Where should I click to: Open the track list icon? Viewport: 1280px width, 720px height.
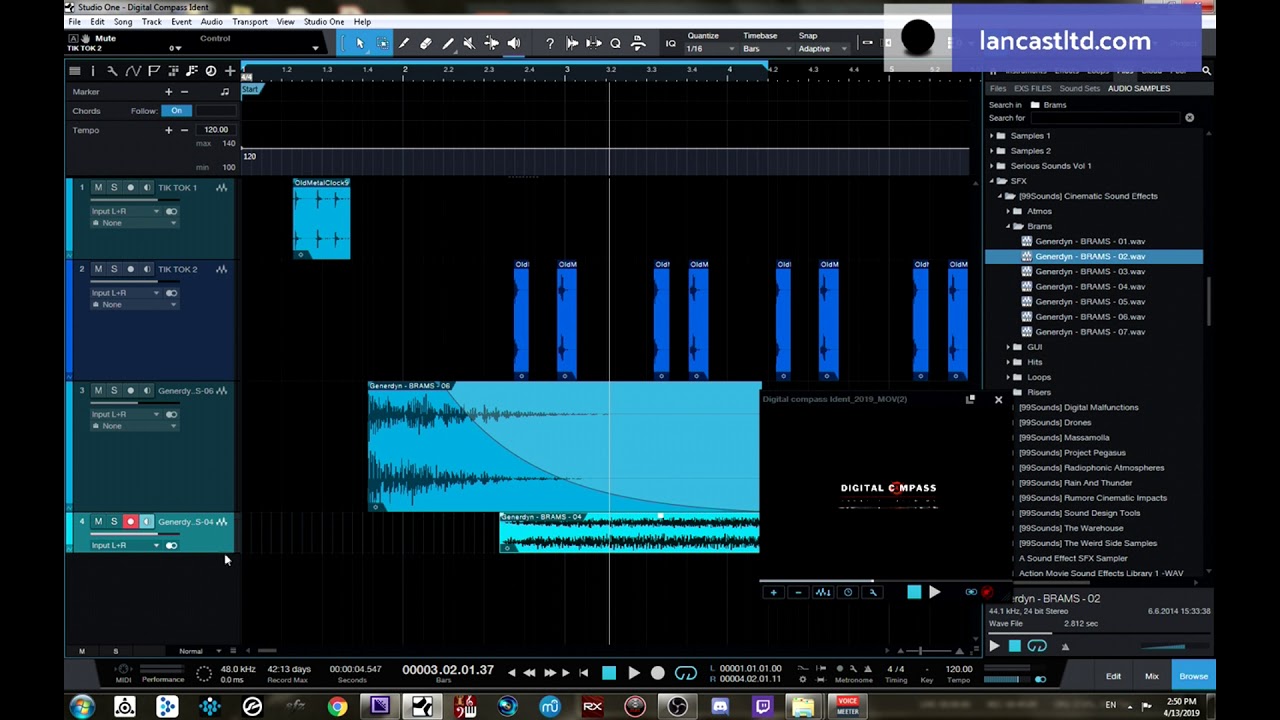click(74, 71)
